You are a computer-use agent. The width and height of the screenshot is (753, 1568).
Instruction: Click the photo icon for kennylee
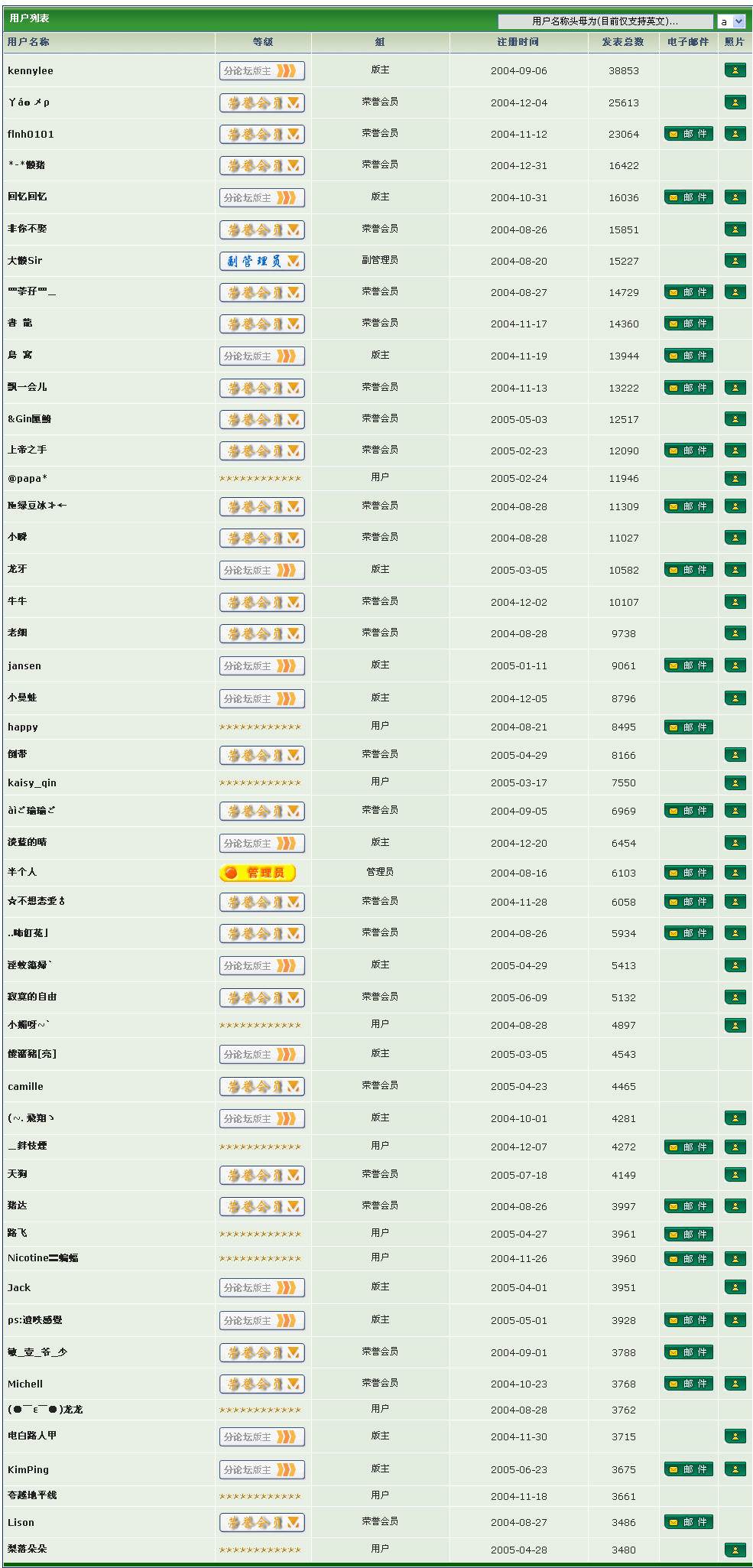(735, 70)
